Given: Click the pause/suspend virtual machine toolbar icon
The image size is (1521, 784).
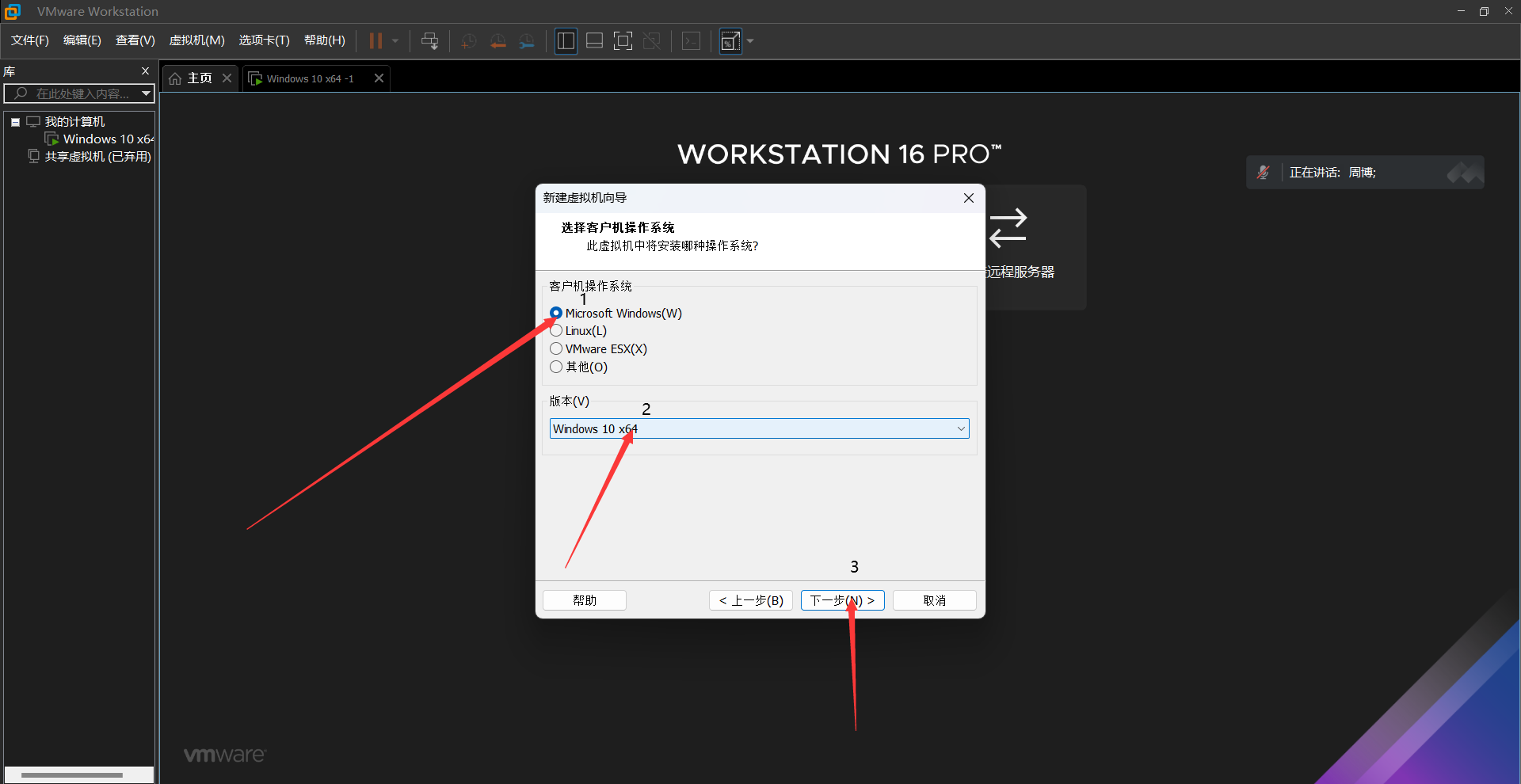Looking at the screenshot, I should (375, 41).
